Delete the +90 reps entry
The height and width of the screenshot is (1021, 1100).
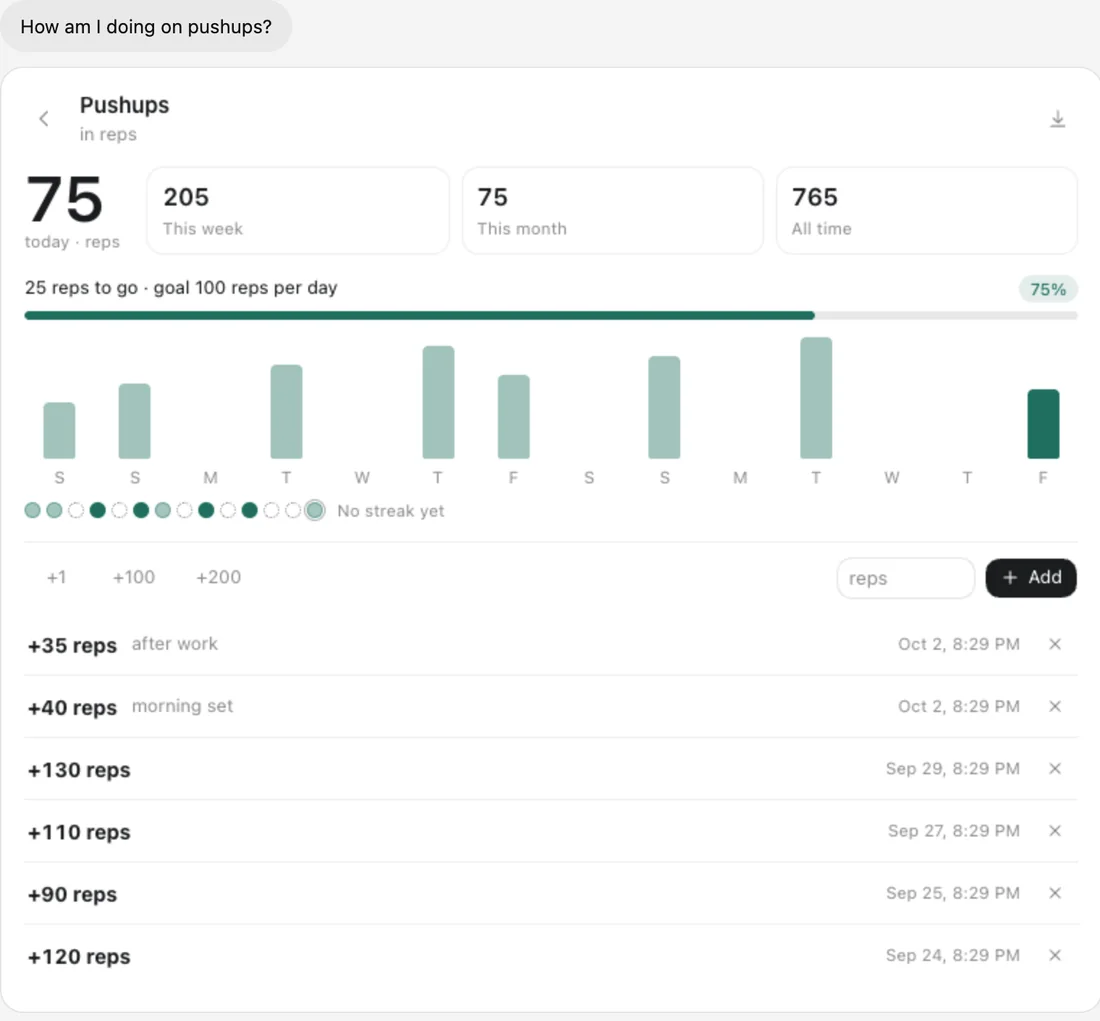(x=1054, y=893)
